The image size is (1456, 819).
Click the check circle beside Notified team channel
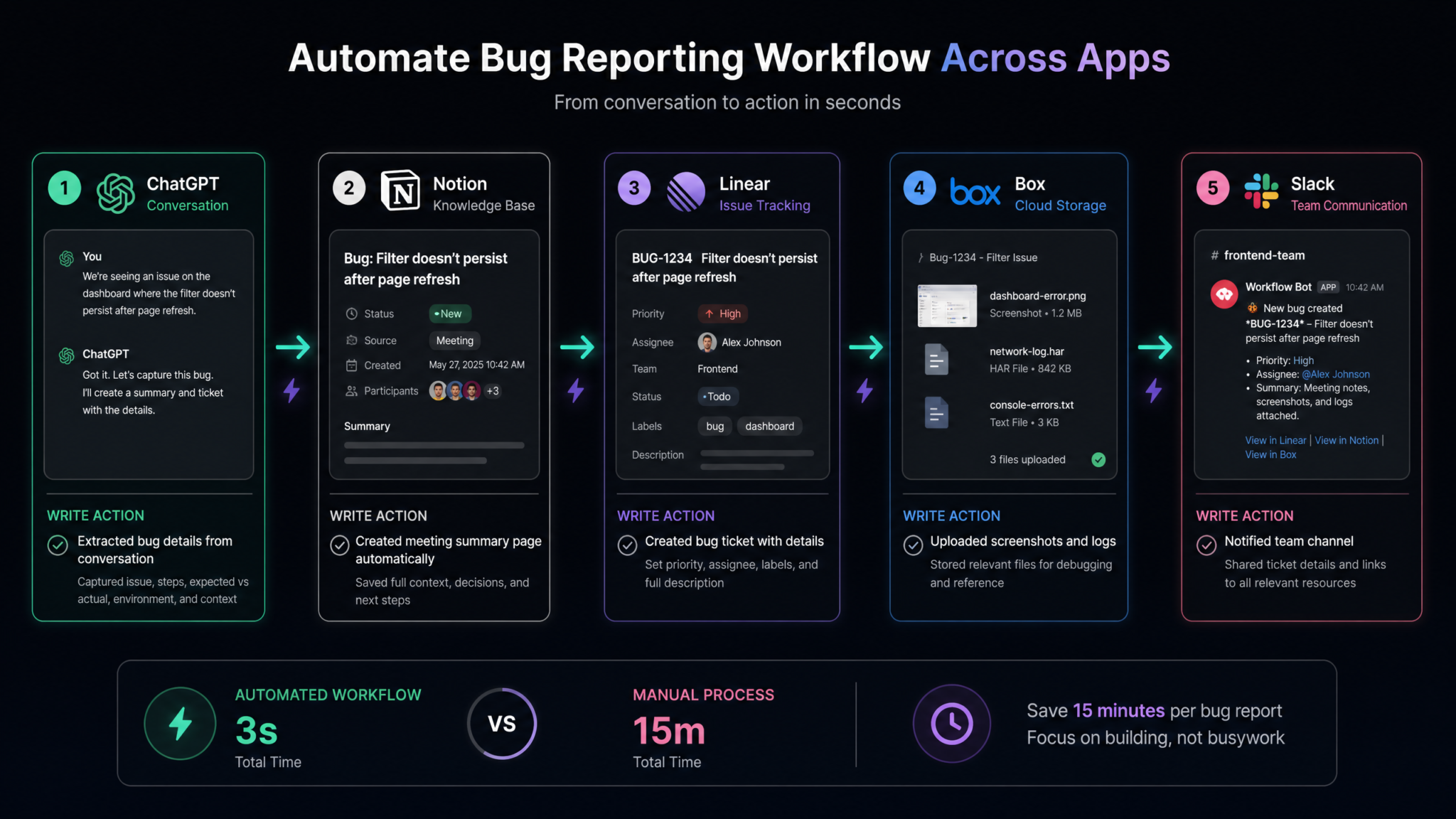pyautogui.click(x=1206, y=545)
